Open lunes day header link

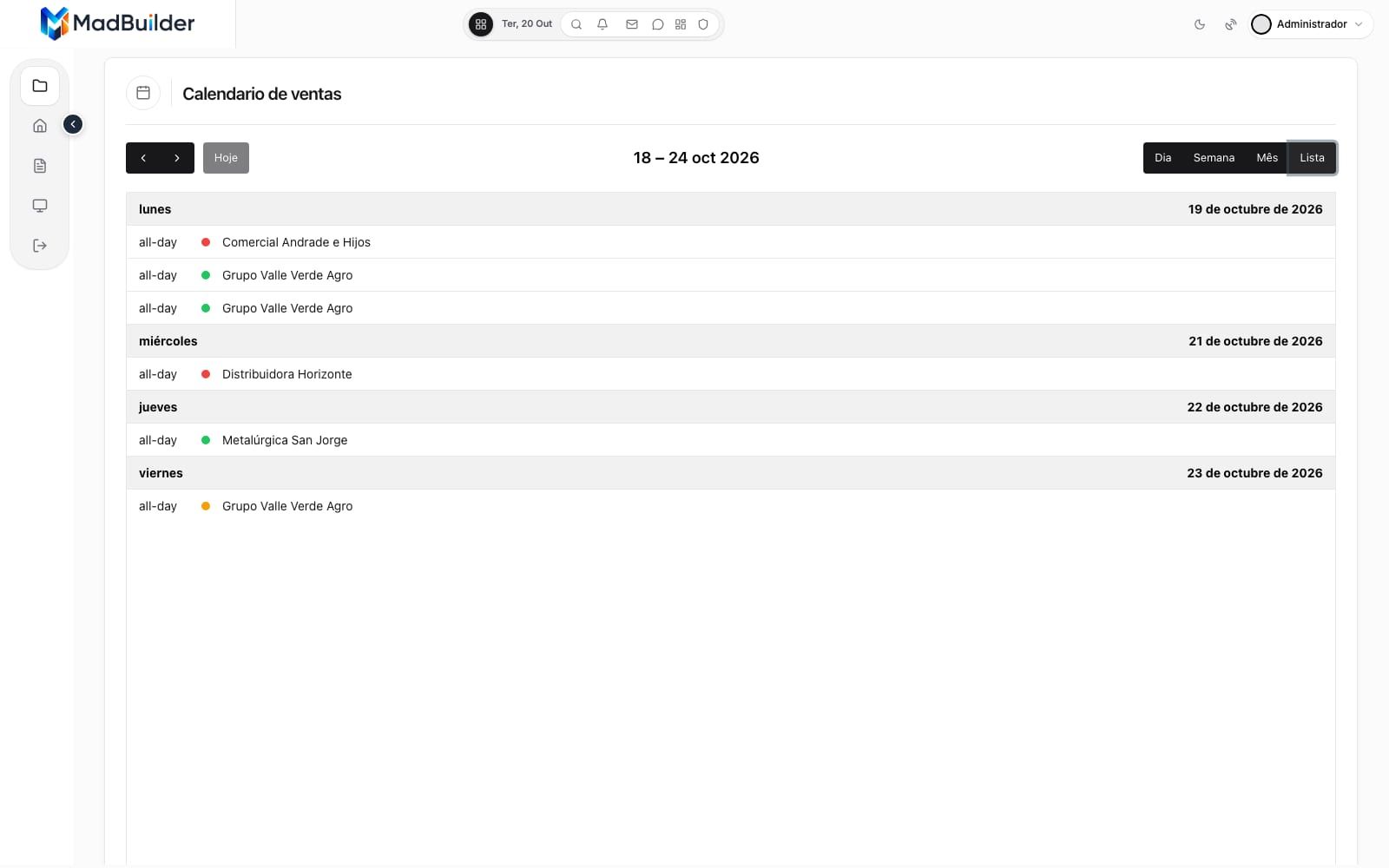coord(155,209)
